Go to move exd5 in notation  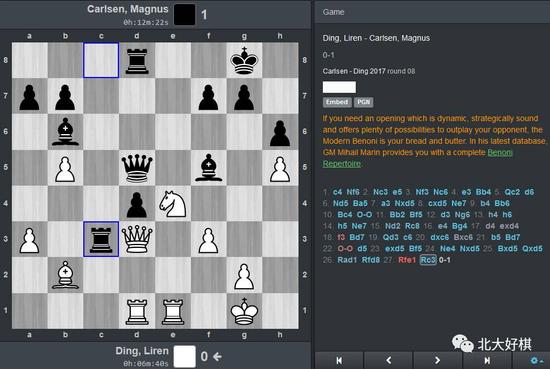(395, 249)
